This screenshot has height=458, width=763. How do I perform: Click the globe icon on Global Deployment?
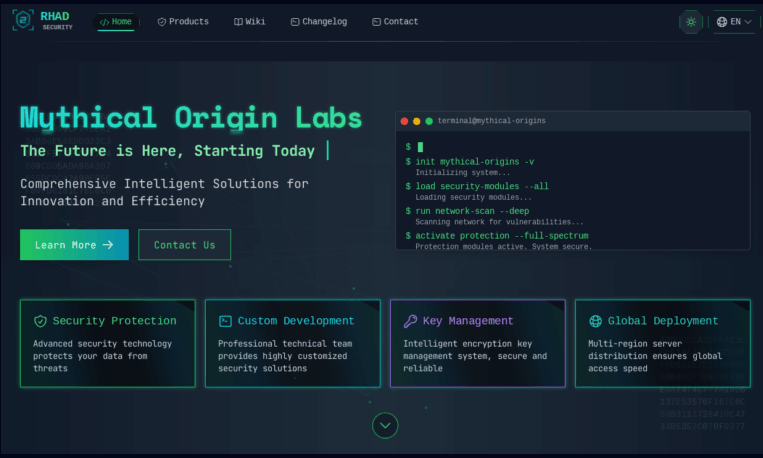(x=596, y=321)
